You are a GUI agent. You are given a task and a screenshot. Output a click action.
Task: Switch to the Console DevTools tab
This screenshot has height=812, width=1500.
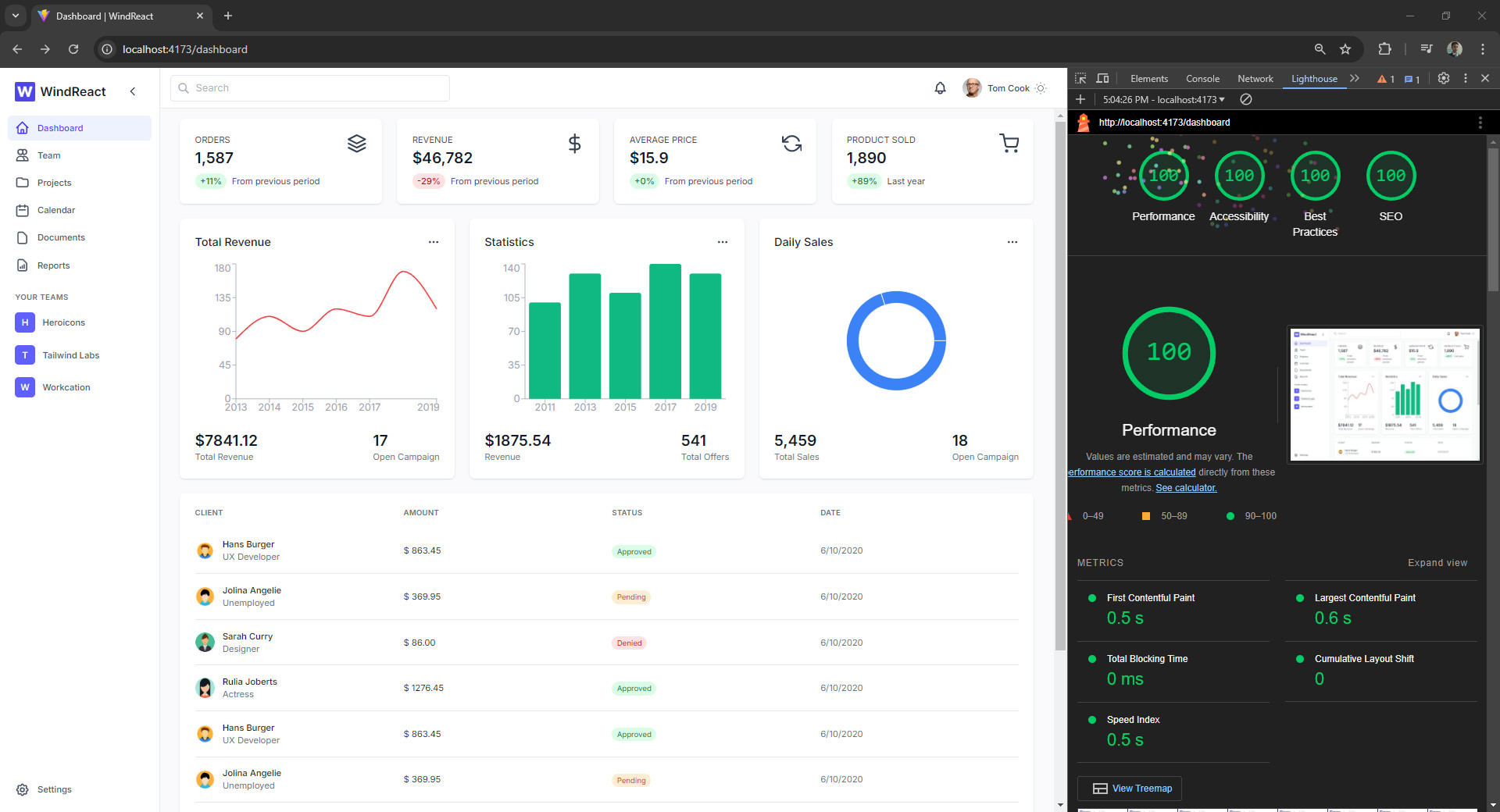pyautogui.click(x=1202, y=79)
